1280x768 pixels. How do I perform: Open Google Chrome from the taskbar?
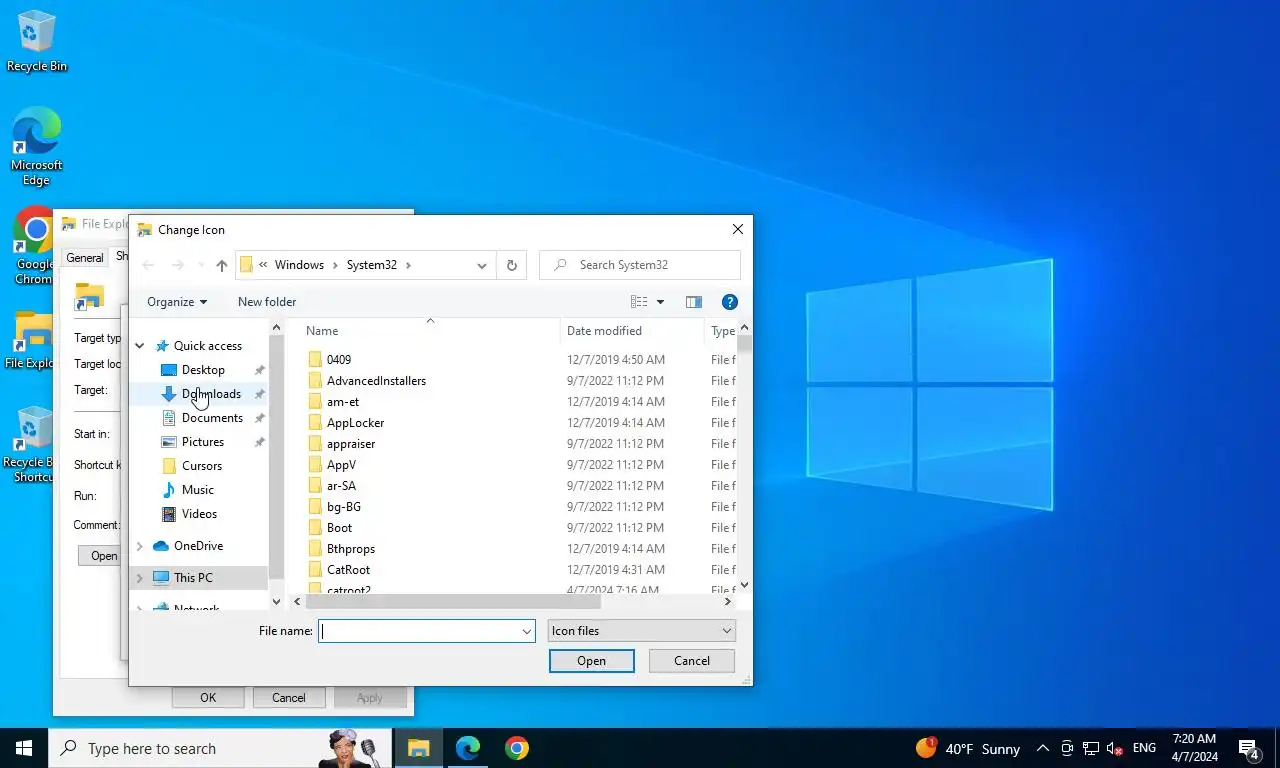[x=517, y=748]
